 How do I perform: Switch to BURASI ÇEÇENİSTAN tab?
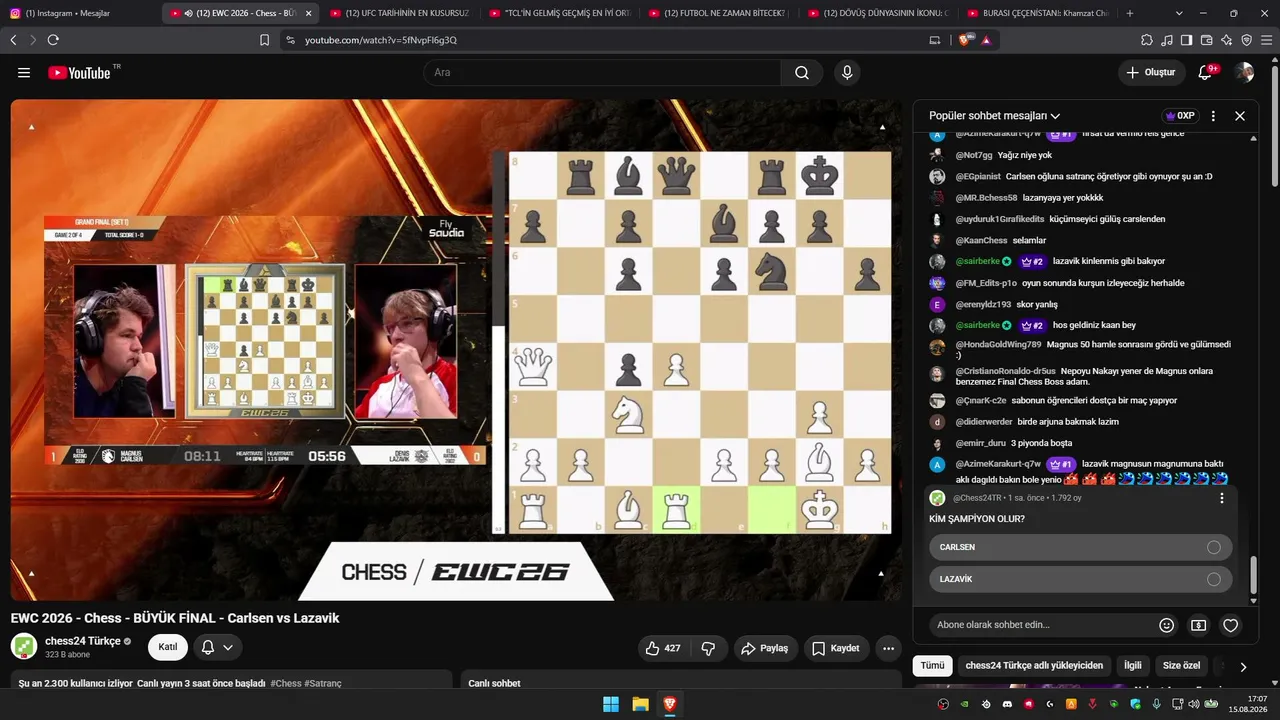click(x=1037, y=13)
